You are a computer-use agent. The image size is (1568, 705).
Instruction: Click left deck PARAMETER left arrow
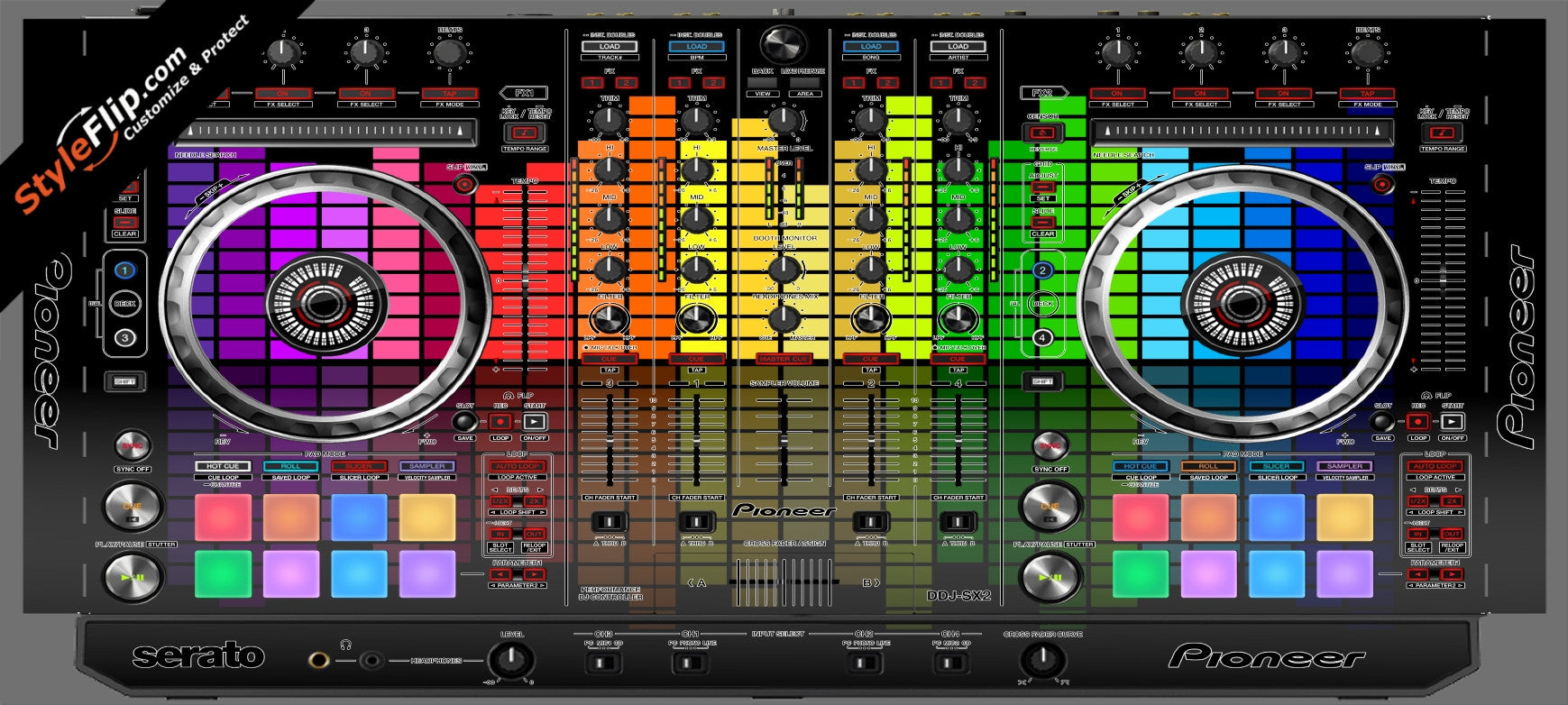[x=500, y=574]
